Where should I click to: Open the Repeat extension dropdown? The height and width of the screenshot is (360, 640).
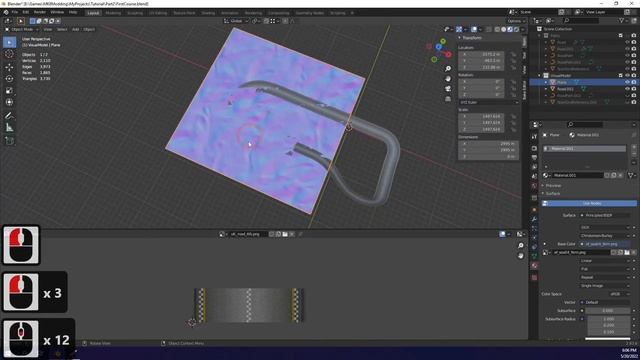[x=606, y=278]
